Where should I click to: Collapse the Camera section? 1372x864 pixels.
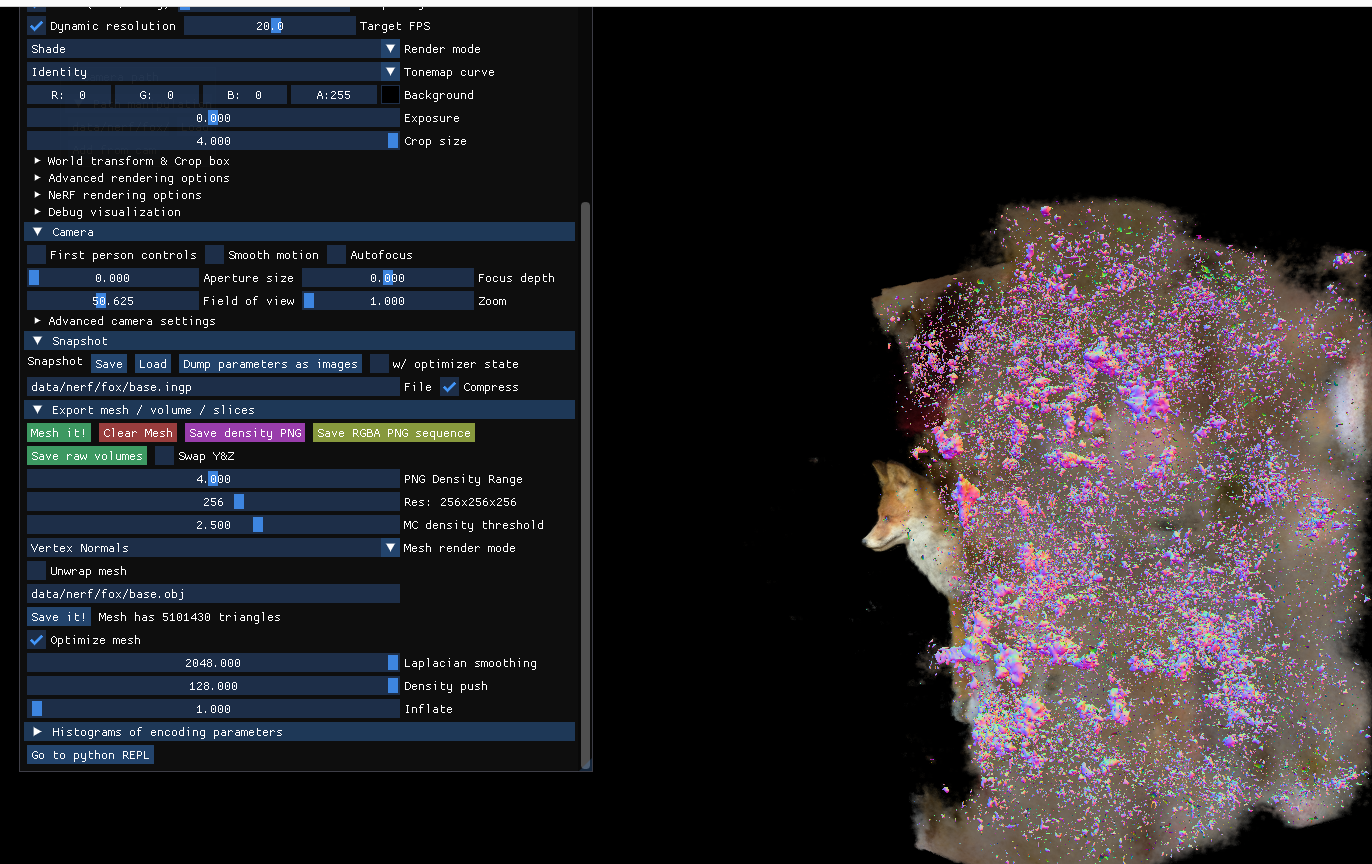(37, 231)
